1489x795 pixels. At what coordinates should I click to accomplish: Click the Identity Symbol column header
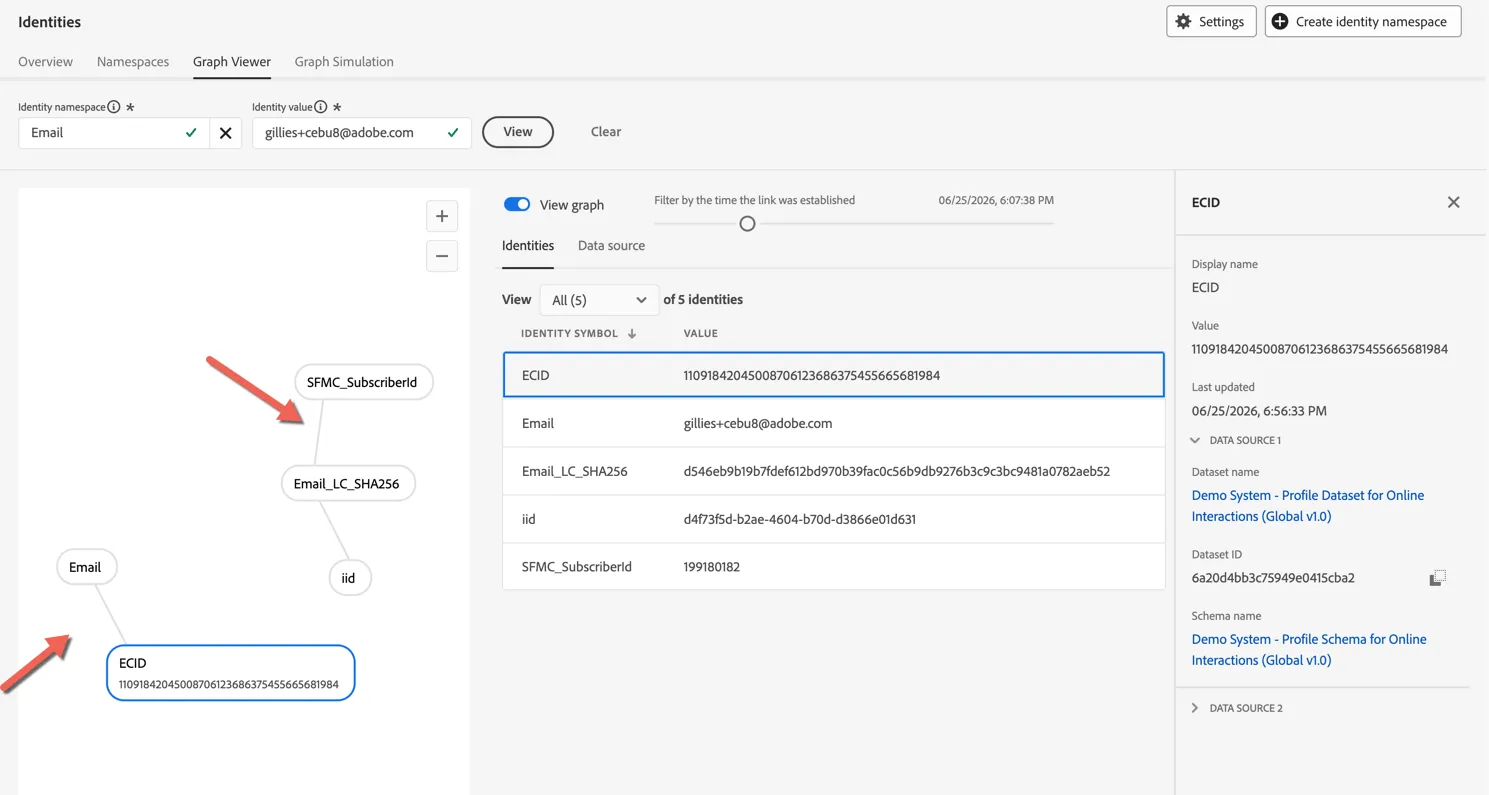pyautogui.click(x=569, y=333)
